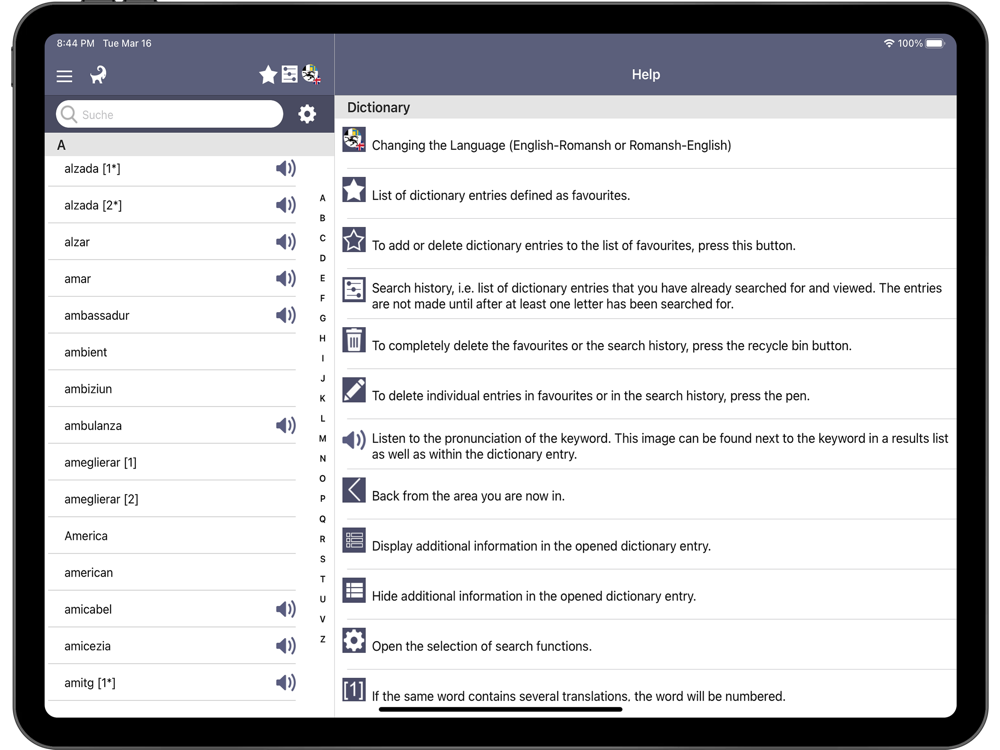Click filled star icon in Help list

coord(354,189)
